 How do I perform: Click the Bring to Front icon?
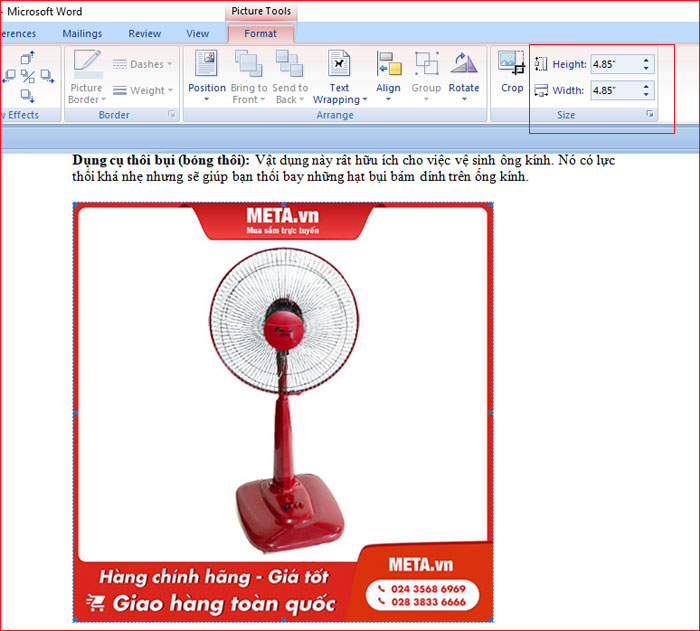249,63
